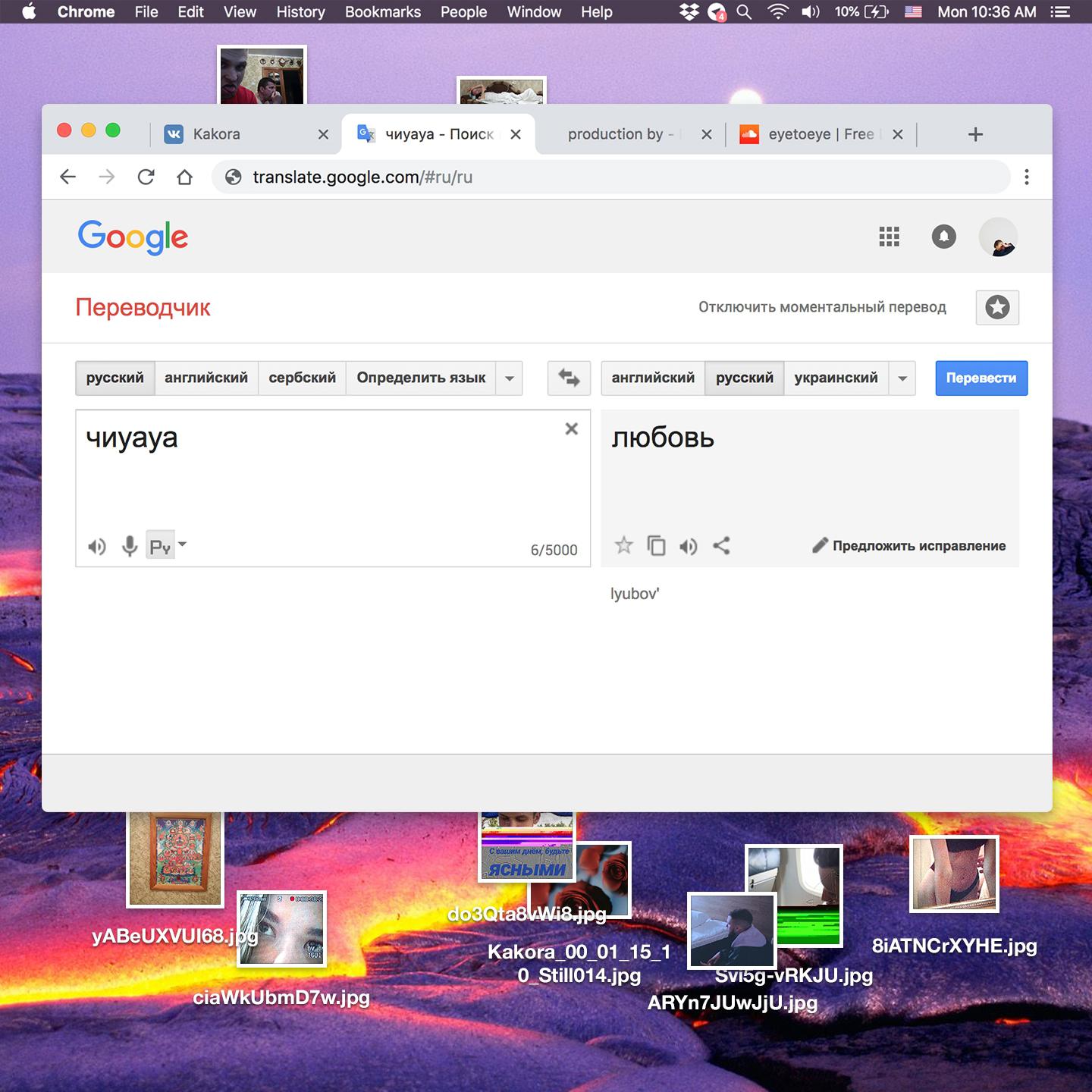
Task: Open the Bookmarks menu
Action: pyautogui.click(x=382, y=12)
